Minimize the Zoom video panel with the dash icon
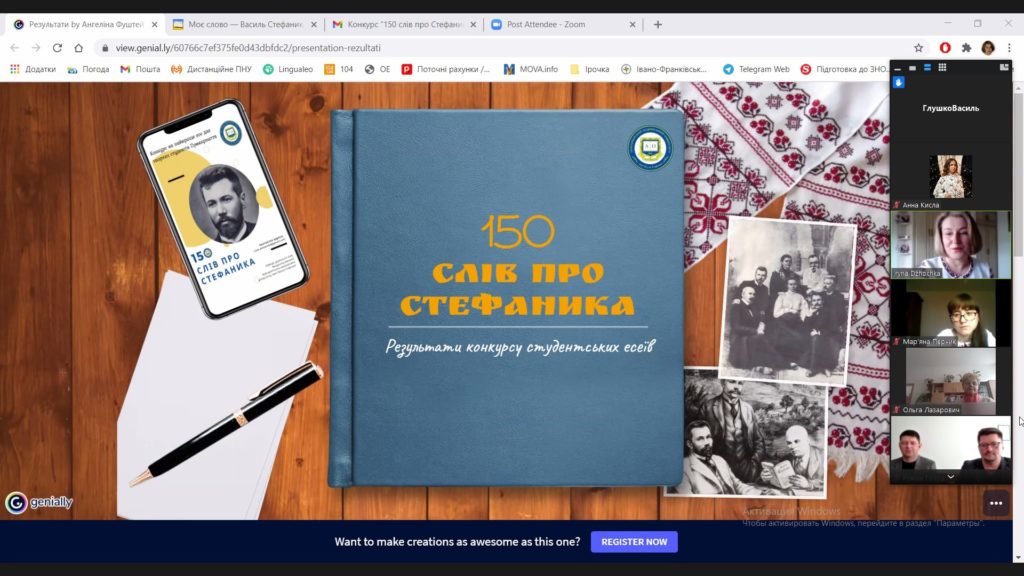The height and width of the screenshot is (576, 1024). (897, 68)
